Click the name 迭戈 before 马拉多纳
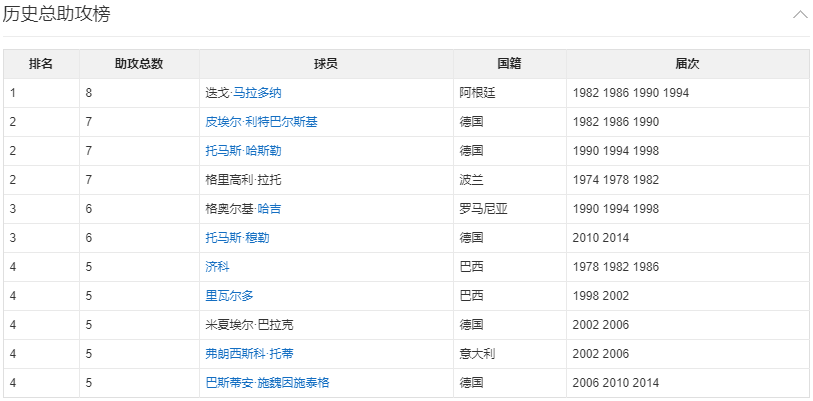Image resolution: width=813 pixels, height=401 pixels. click(217, 93)
